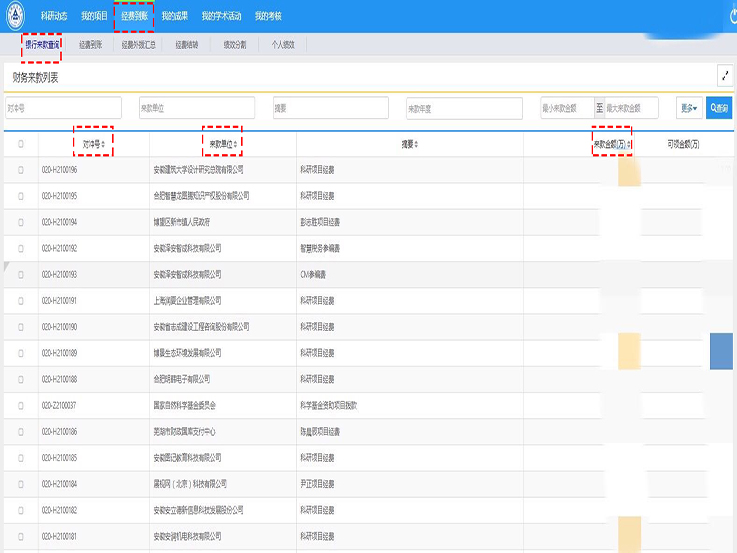
Task: Go to the 我的项目 menu
Action: click(x=94, y=16)
